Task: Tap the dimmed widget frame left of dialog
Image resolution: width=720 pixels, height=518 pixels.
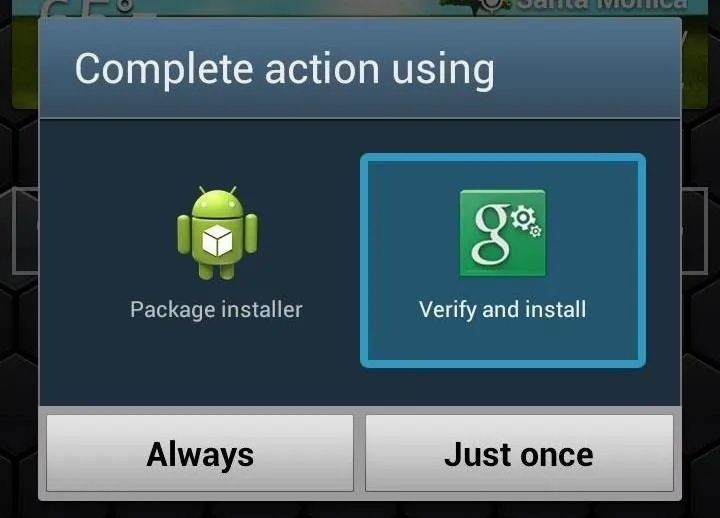Action: click(25, 231)
